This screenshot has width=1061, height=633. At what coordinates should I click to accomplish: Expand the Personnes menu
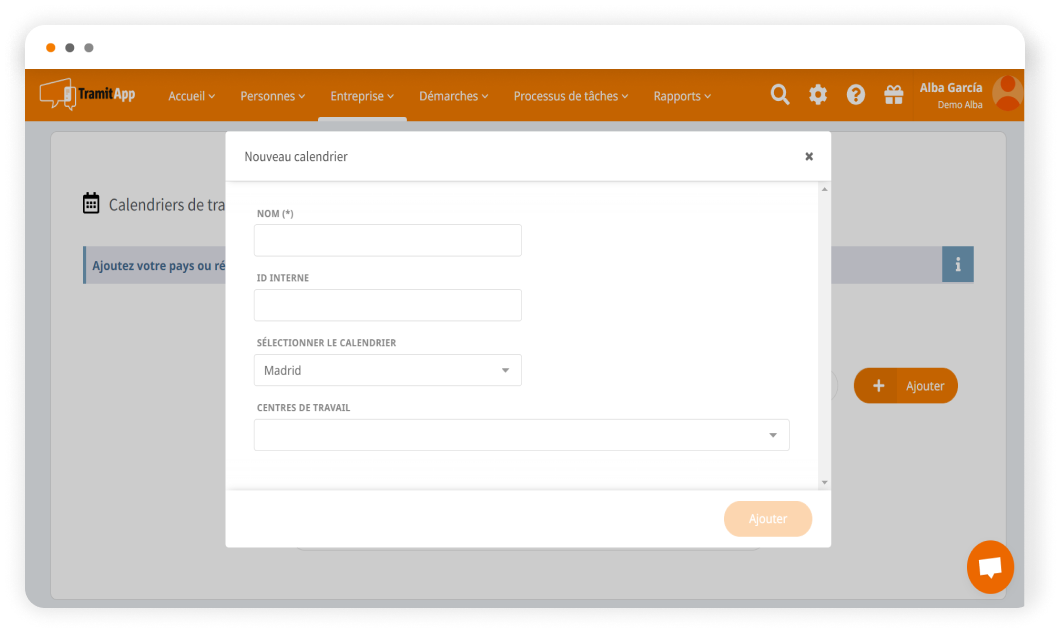click(273, 96)
